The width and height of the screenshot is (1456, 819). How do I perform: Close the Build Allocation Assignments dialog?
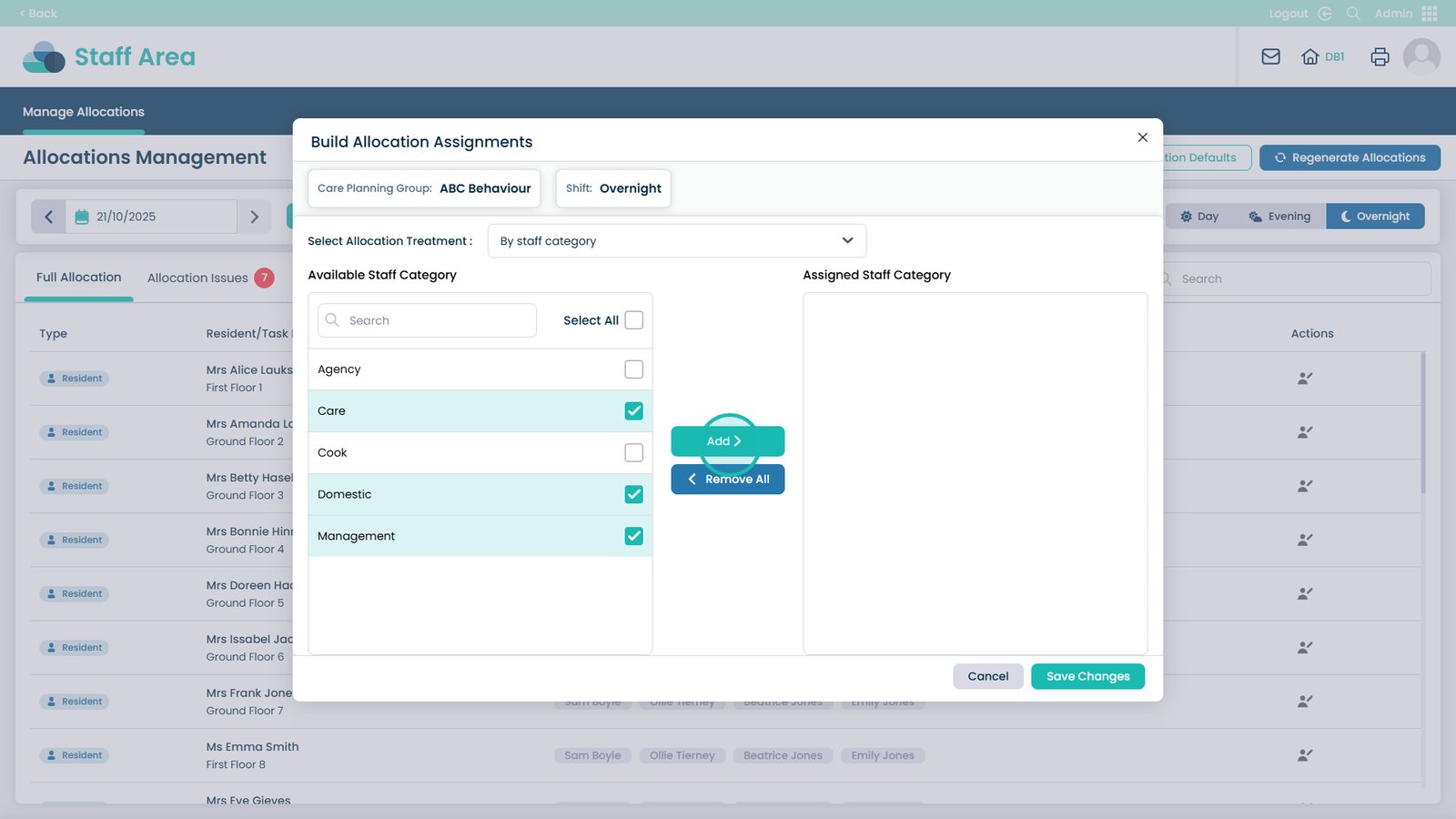click(x=1142, y=137)
